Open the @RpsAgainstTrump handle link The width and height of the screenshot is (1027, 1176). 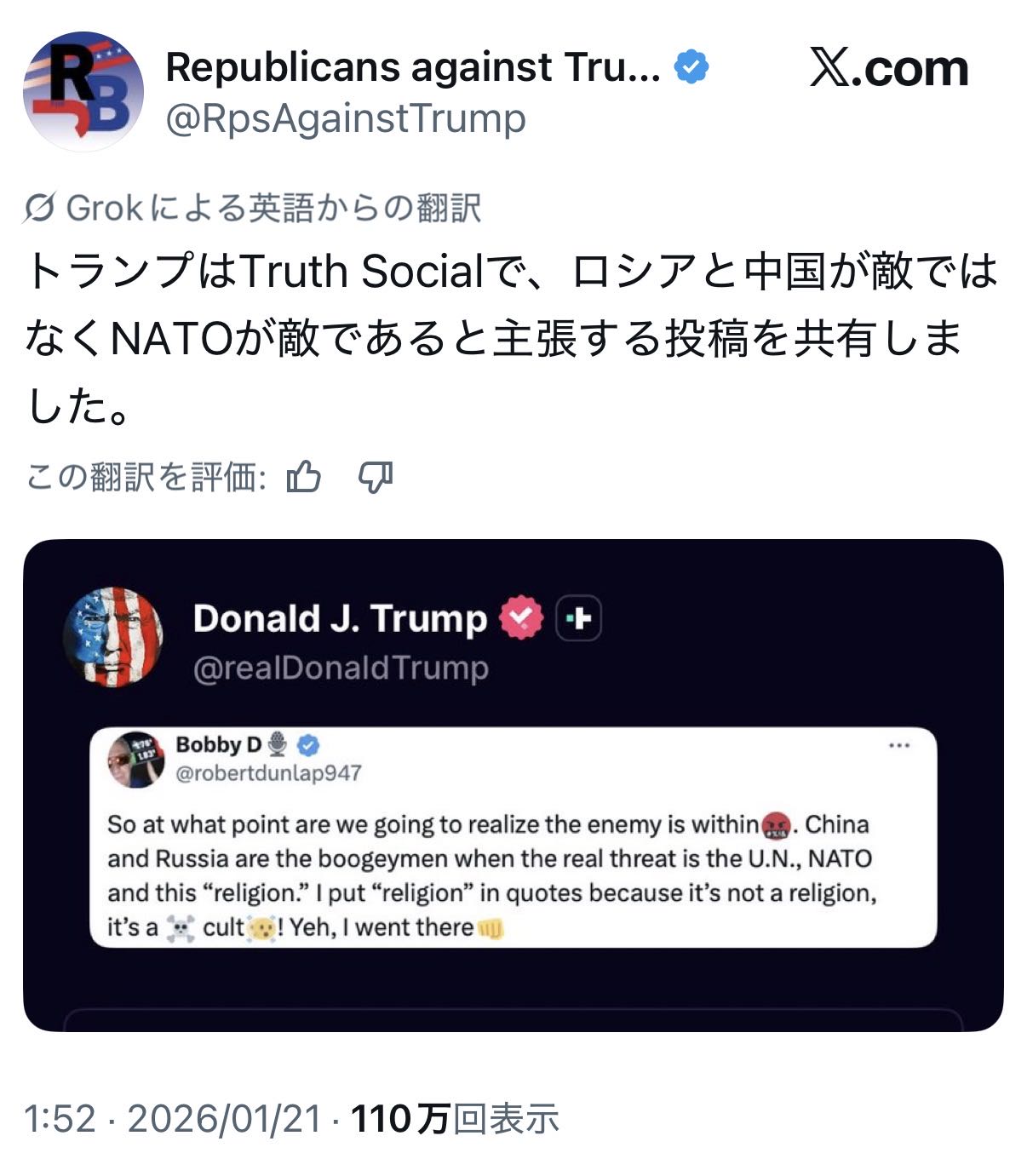[x=345, y=119]
